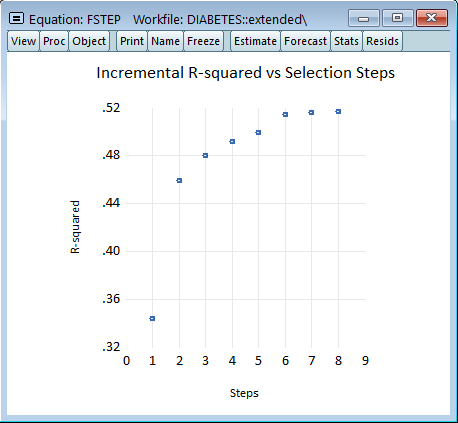Select the data point at step 7
The width and height of the screenshot is (458, 423).
[x=311, y=113]
